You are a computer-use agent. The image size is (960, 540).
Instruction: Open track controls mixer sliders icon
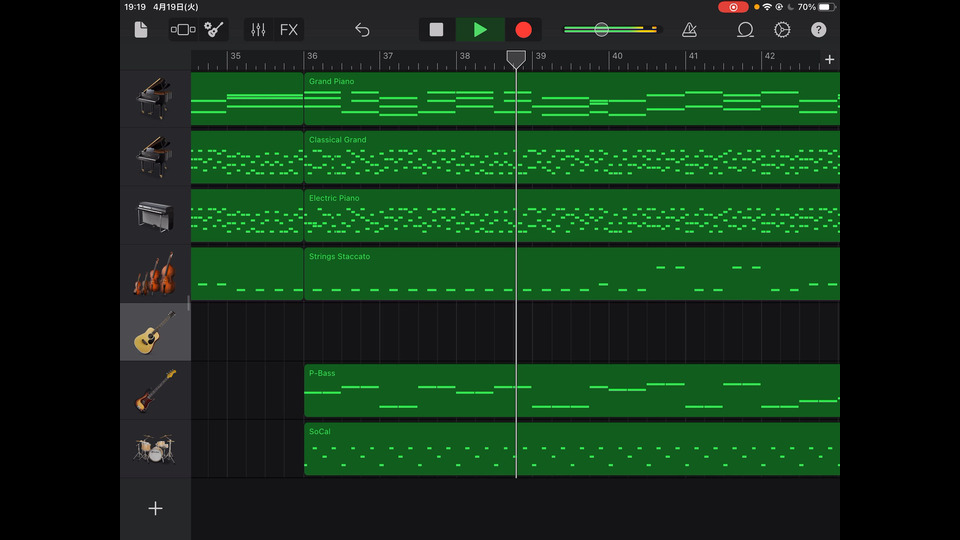258,30
